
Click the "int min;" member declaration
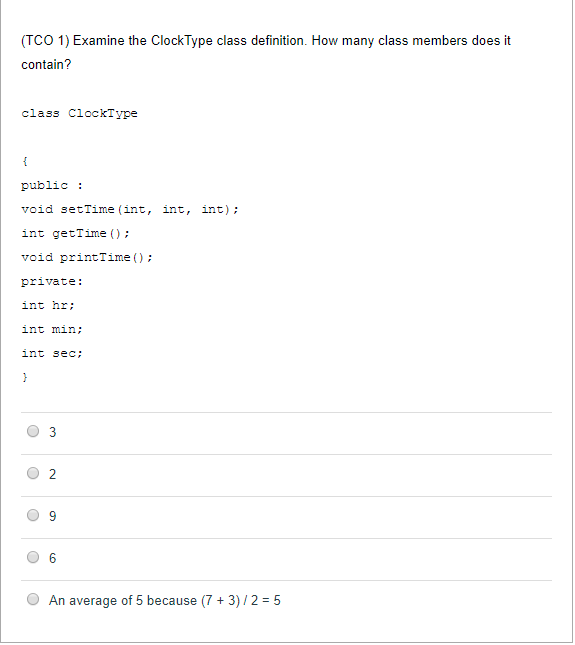tap(52, 329)
